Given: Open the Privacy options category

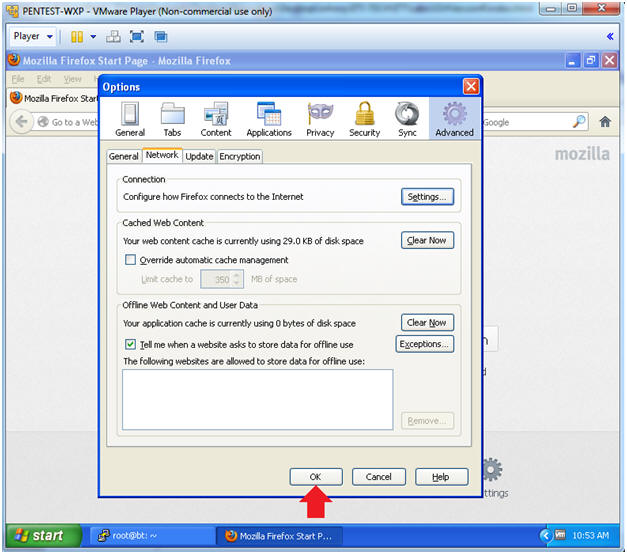Looking at the screenshot, I should click(320, 119).
